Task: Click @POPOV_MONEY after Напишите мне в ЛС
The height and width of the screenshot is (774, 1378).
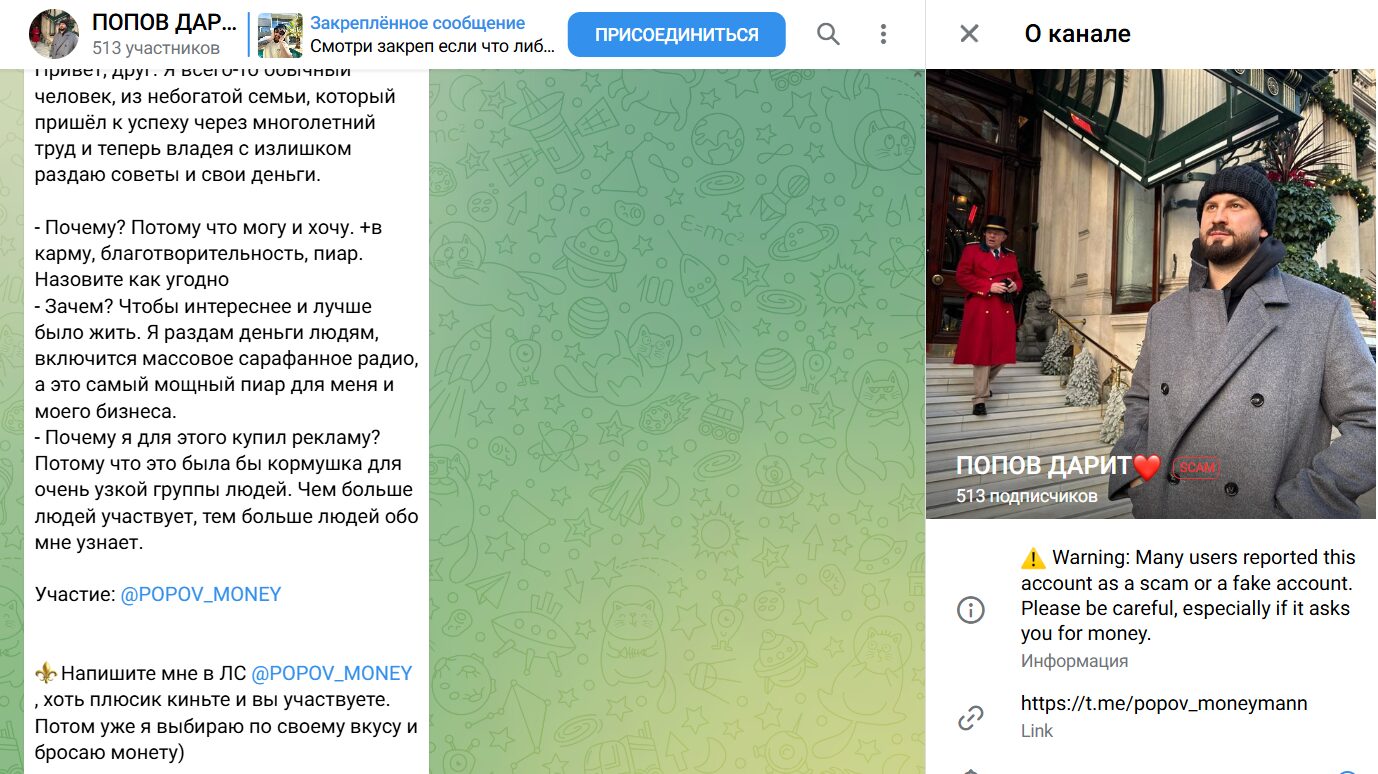Action: (332, 673)
